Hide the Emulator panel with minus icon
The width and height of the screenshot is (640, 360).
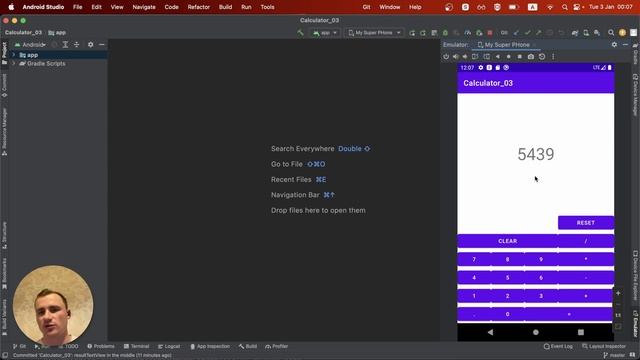(x=625, y=44)
